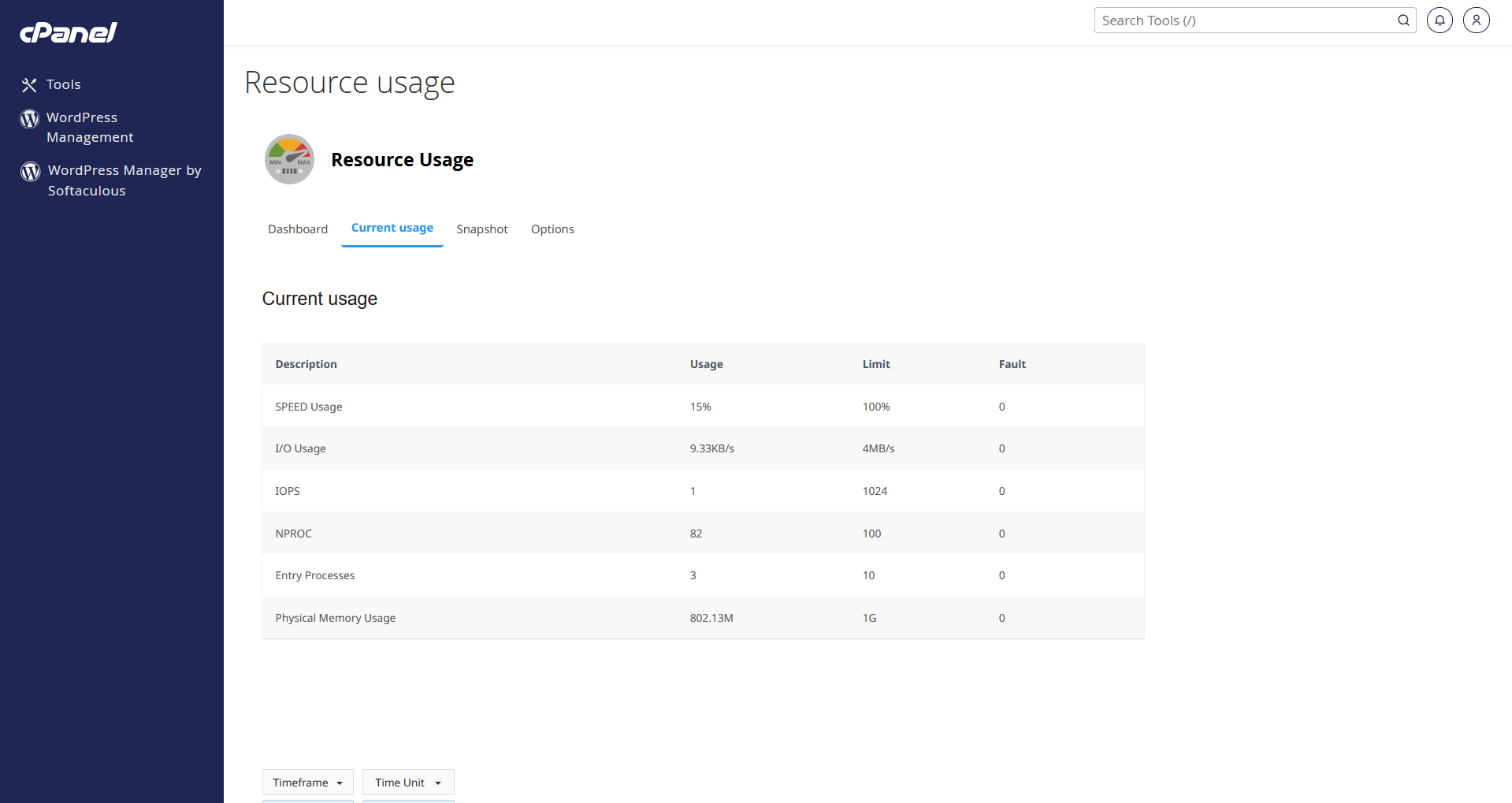Click WordPress Manager by Softaculous icon
This screenshot has width=1512, height=803.
click(x=31, y=171)
